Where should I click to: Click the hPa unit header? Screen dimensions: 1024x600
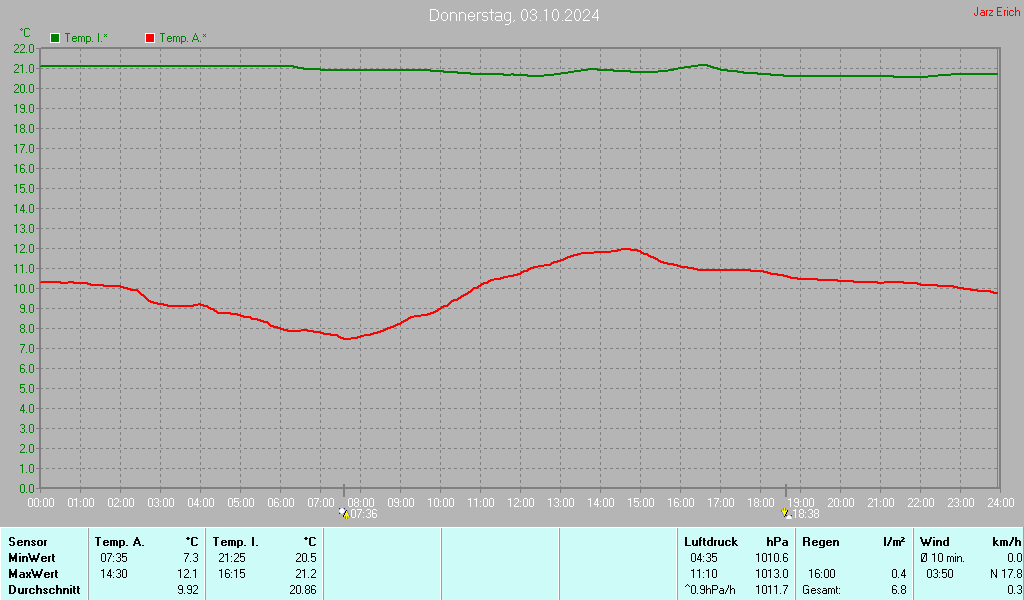click(x=777, y=542)
